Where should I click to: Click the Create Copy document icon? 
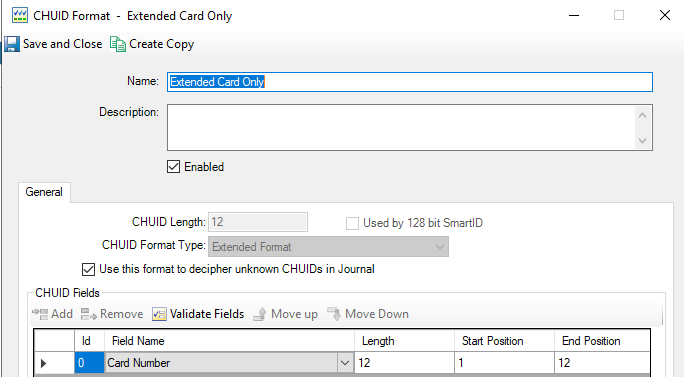click(118, 44)
